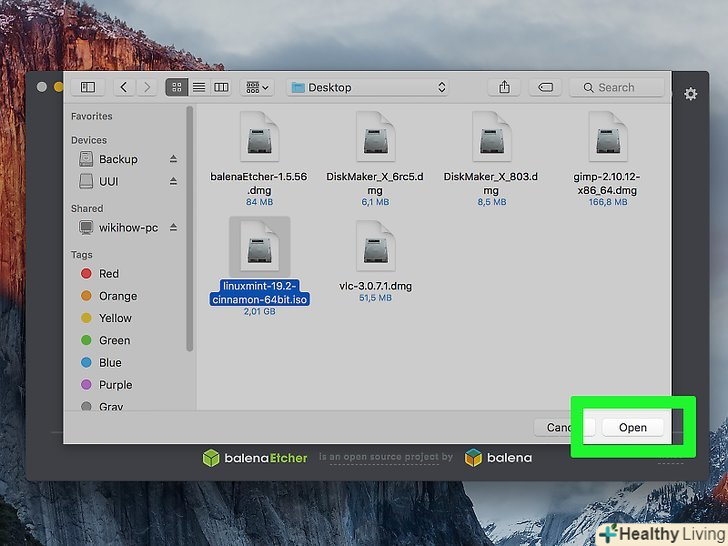Open the Etcher settings gear icon
Viewport: 728px width, 546px height.
[x=690, y=94]
